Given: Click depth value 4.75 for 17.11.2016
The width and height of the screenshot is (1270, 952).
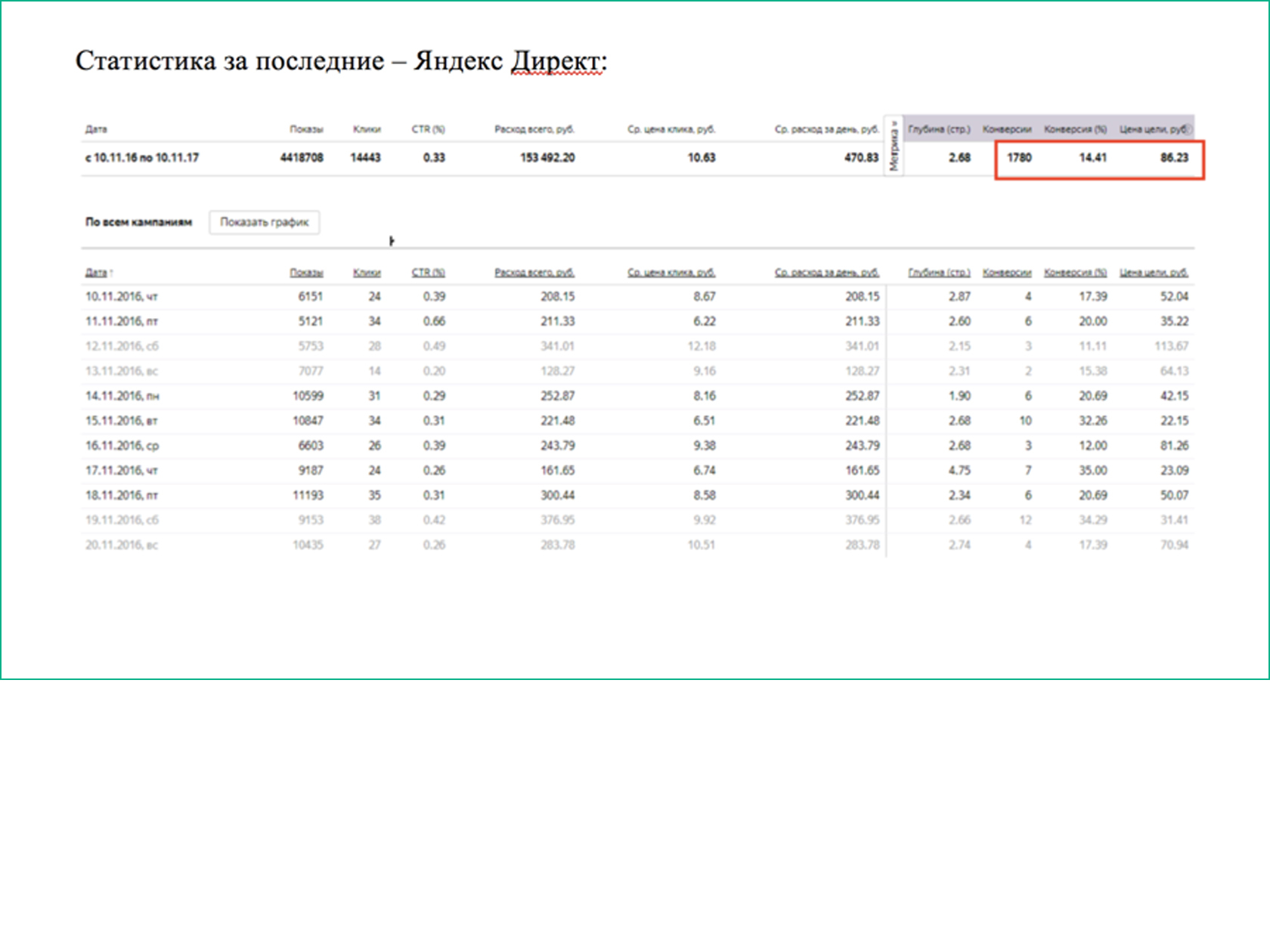Looking at the screenshot, I should coord(959,471).
